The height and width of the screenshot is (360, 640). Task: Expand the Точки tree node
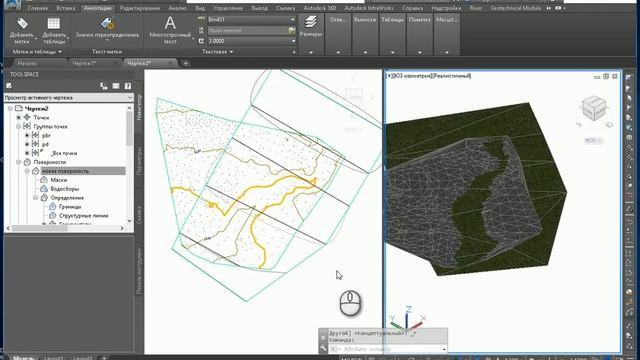(18, 118)
